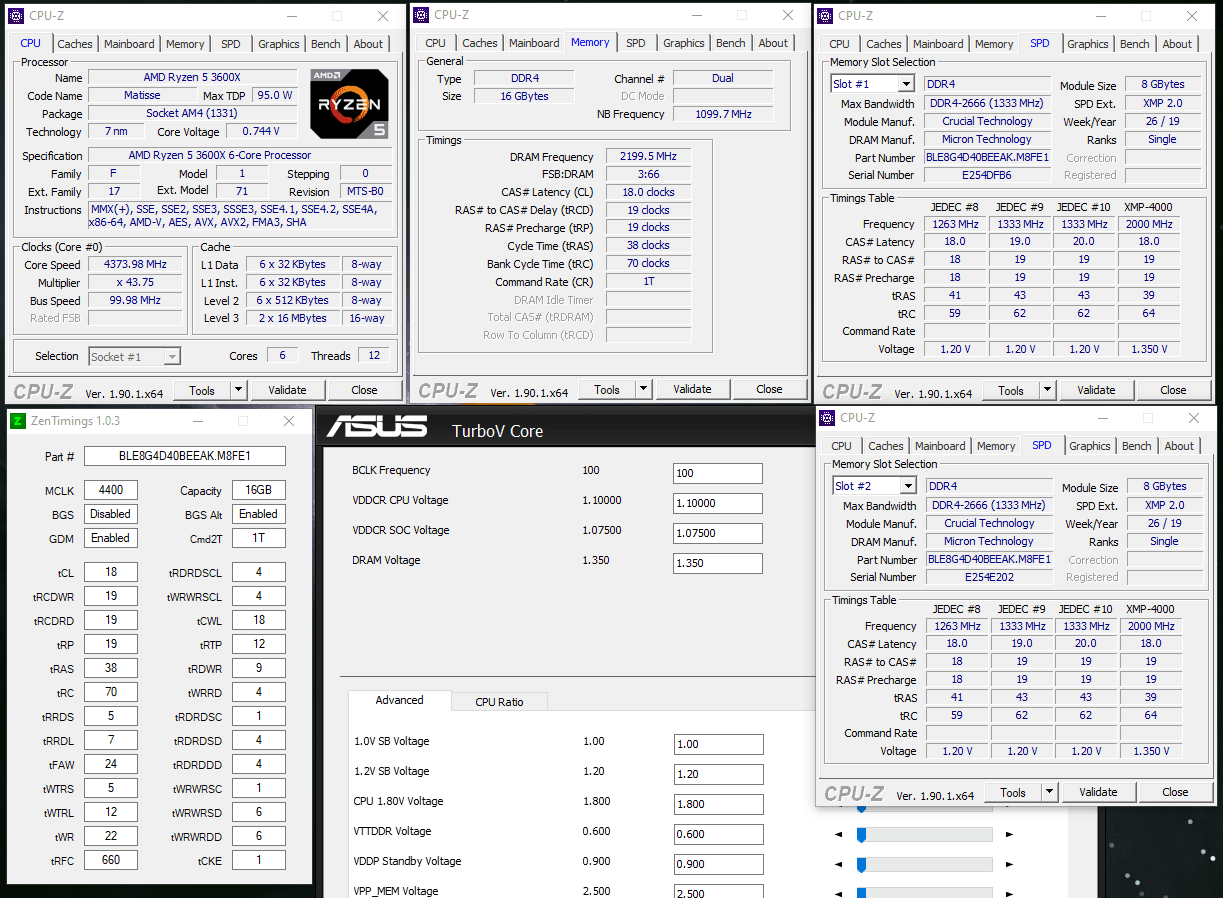The image size is (1223, 898).
Task: Click Serial Number E254E202 in Slot #2
Action: (x=990, y=577)
